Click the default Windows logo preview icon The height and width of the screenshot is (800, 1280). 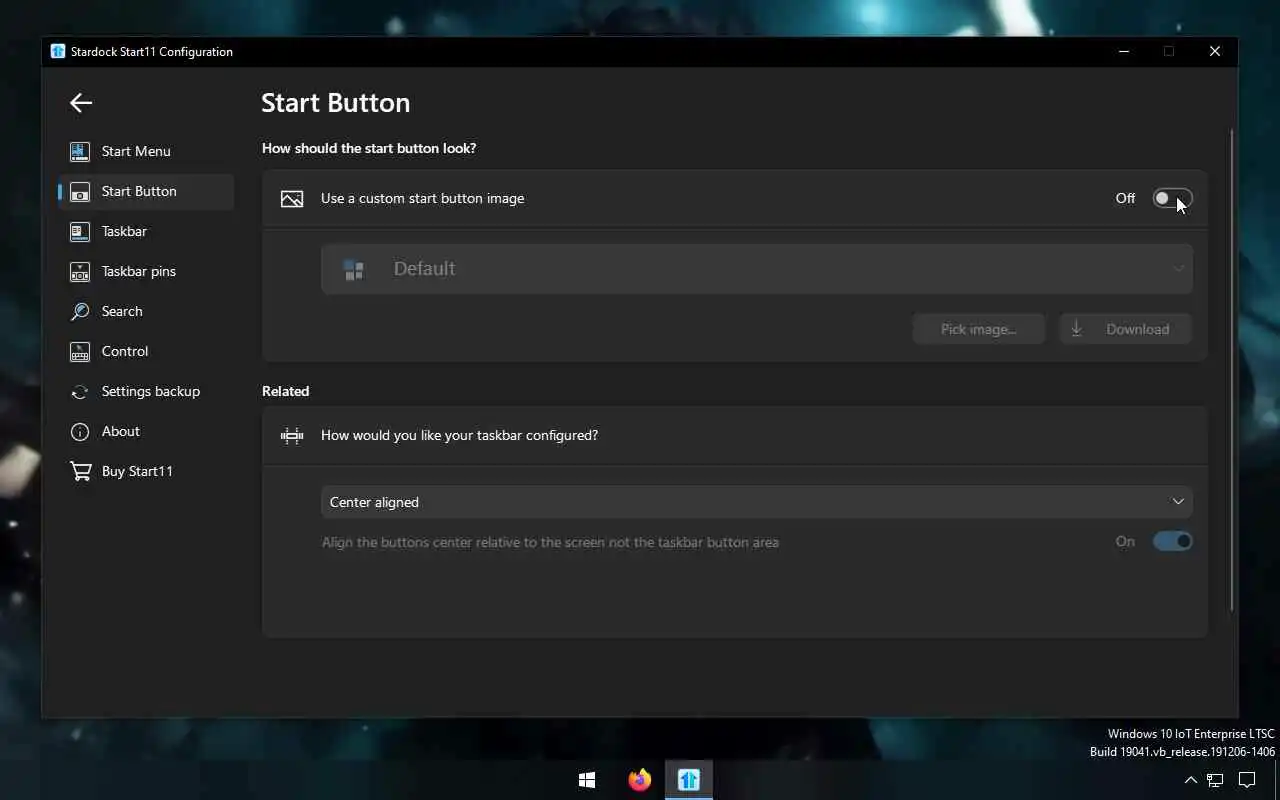point(353,269)
